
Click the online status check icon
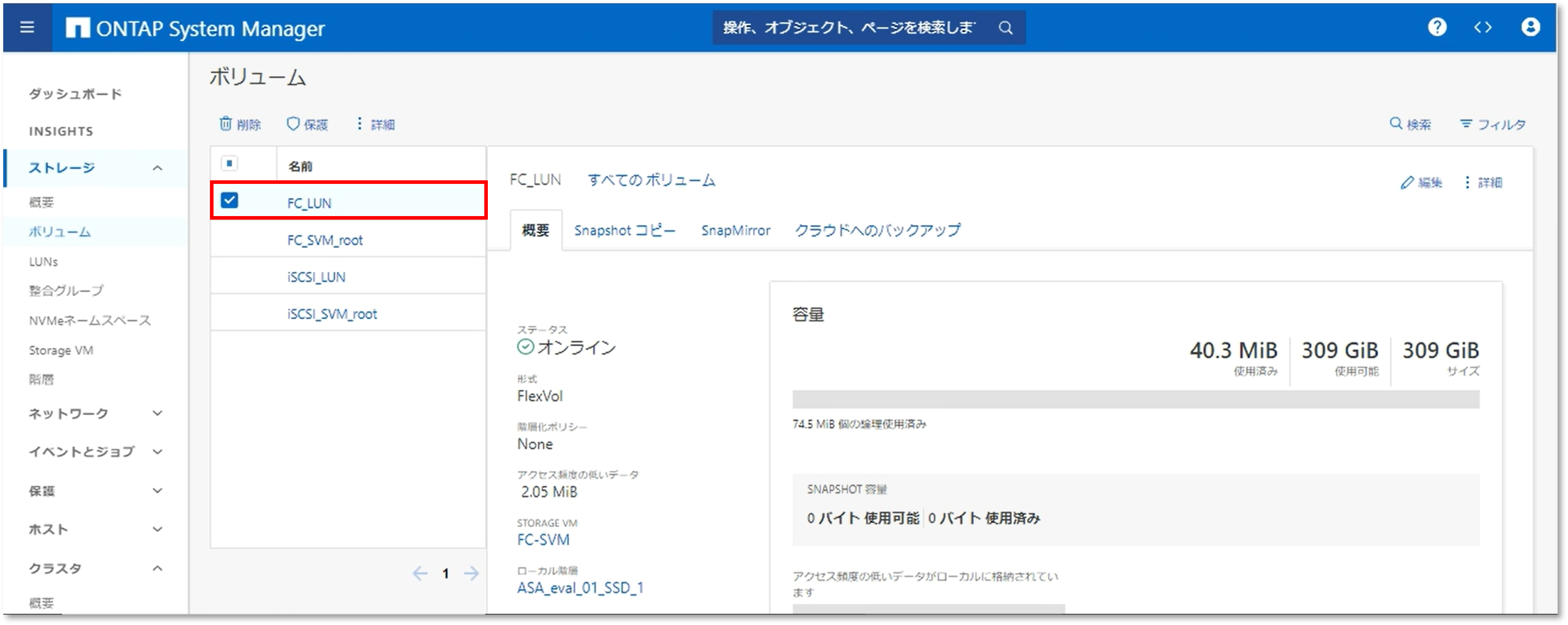[x=525, y=347]
